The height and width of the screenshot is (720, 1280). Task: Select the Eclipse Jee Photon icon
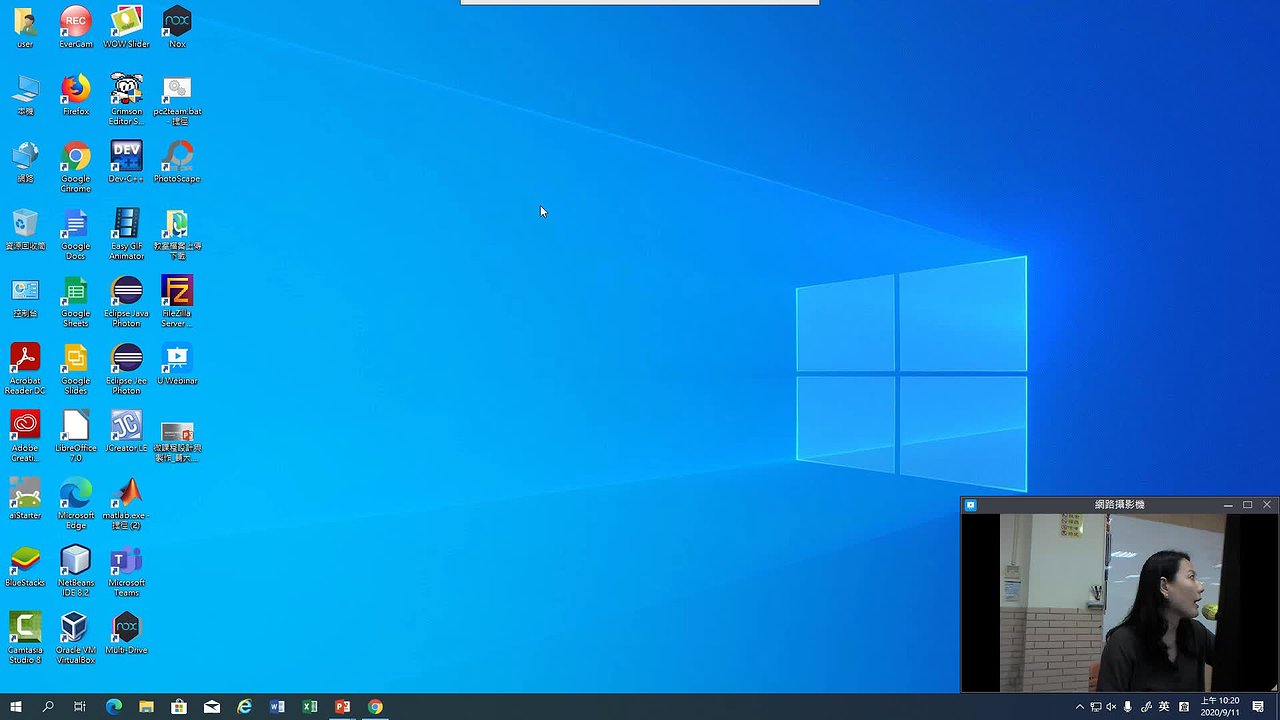(126, 367)
